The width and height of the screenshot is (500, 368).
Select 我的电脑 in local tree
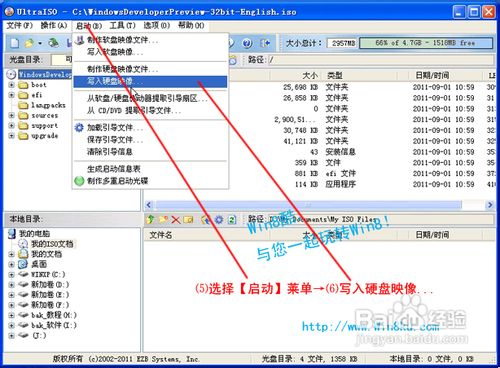tap(34, 234)
